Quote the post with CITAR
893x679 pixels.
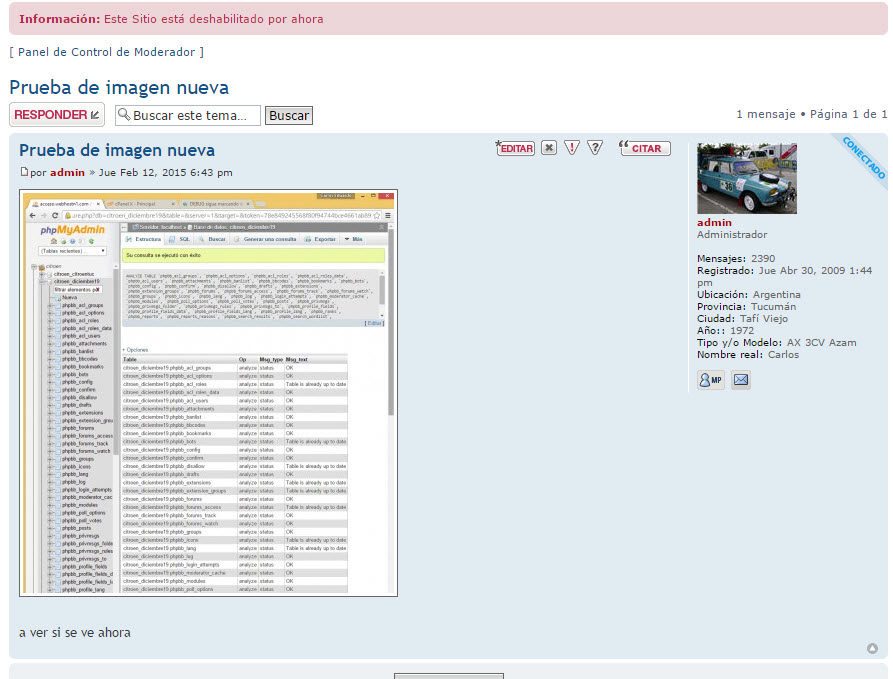pos(641,148)
